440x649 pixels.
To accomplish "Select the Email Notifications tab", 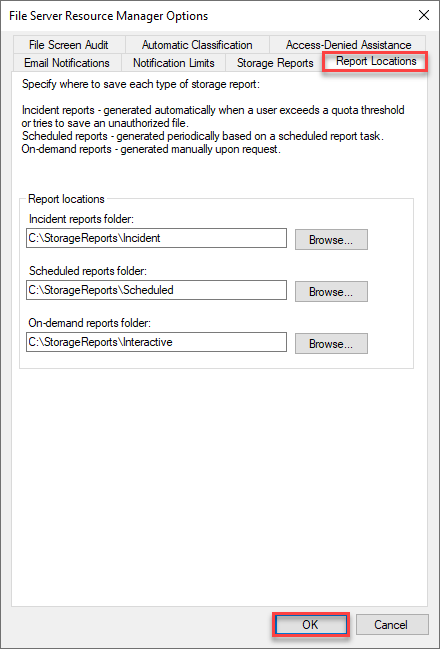I will pos(67,63).
